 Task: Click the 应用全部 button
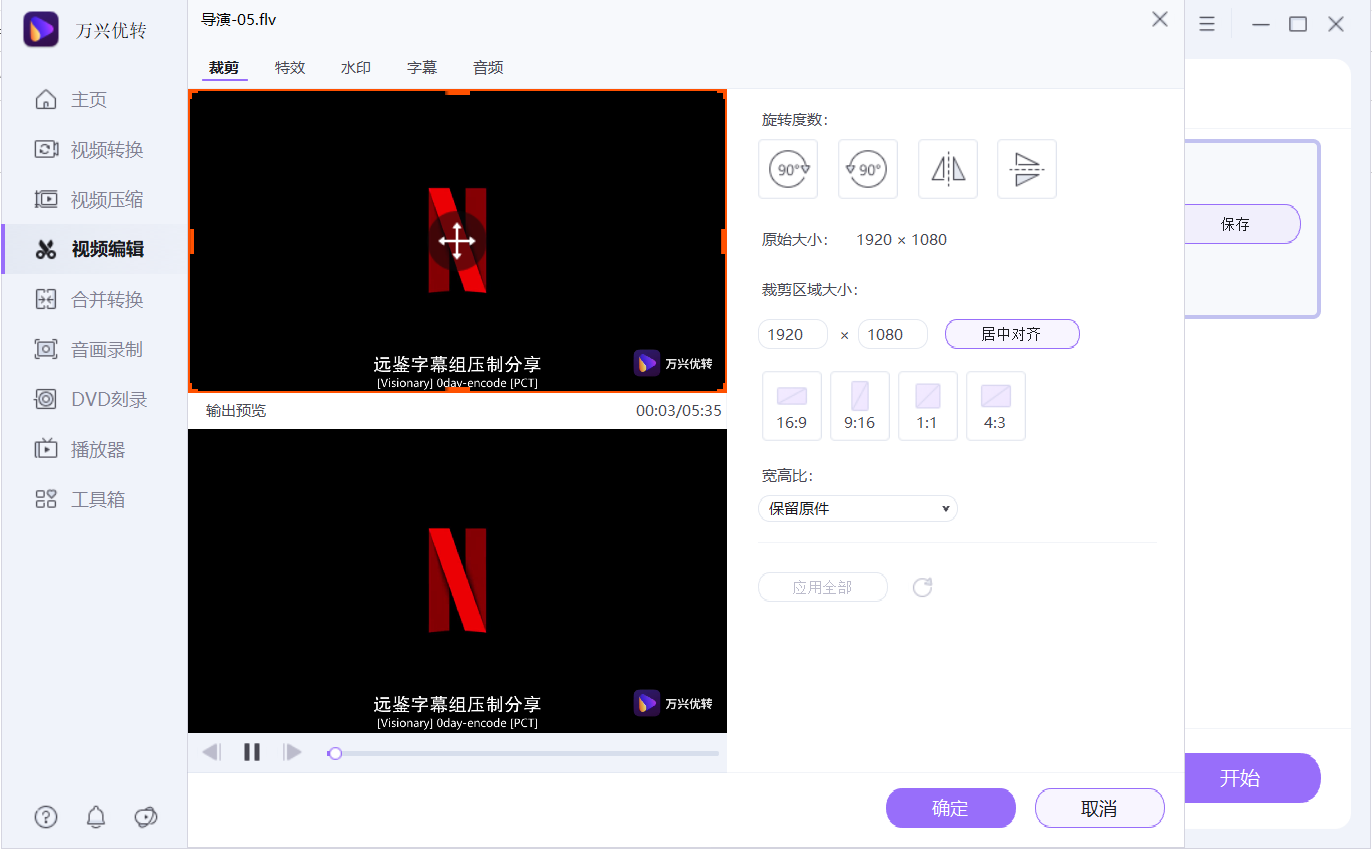[823, 587]
